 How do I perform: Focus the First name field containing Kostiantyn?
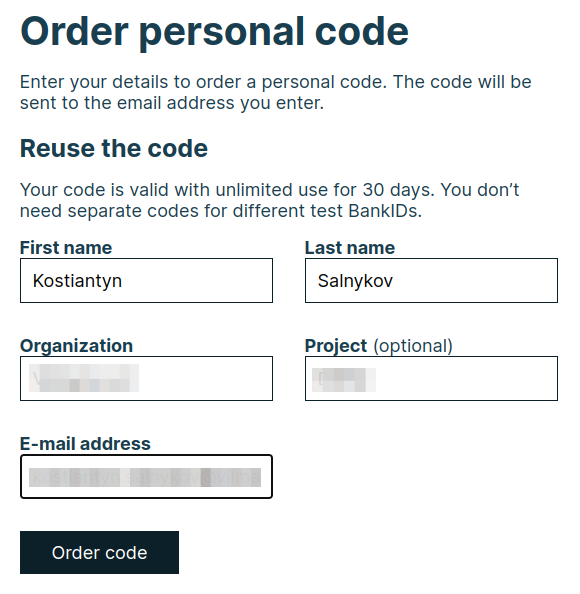pos(146,280)
